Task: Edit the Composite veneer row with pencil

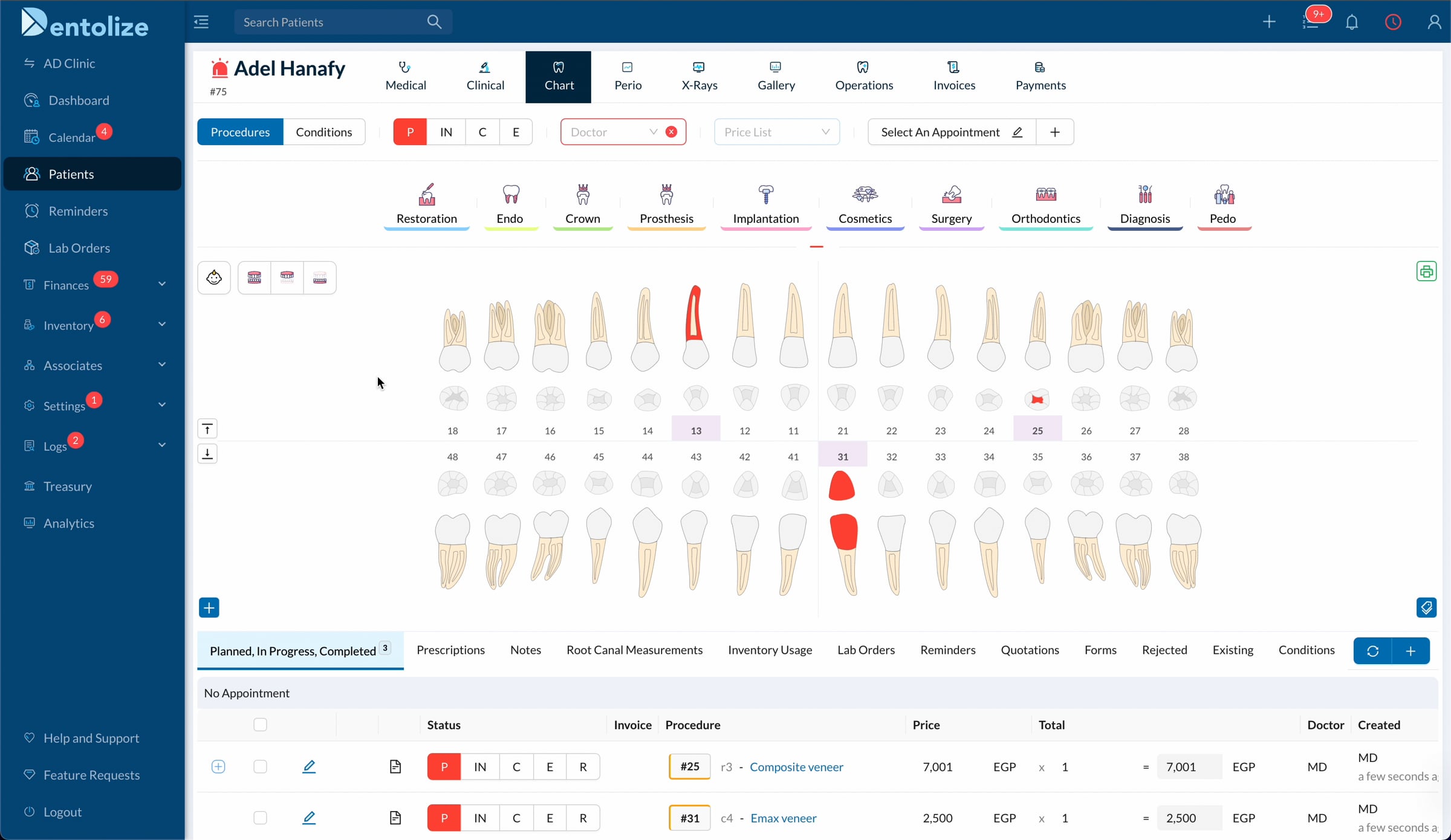Action: (309, 766)
